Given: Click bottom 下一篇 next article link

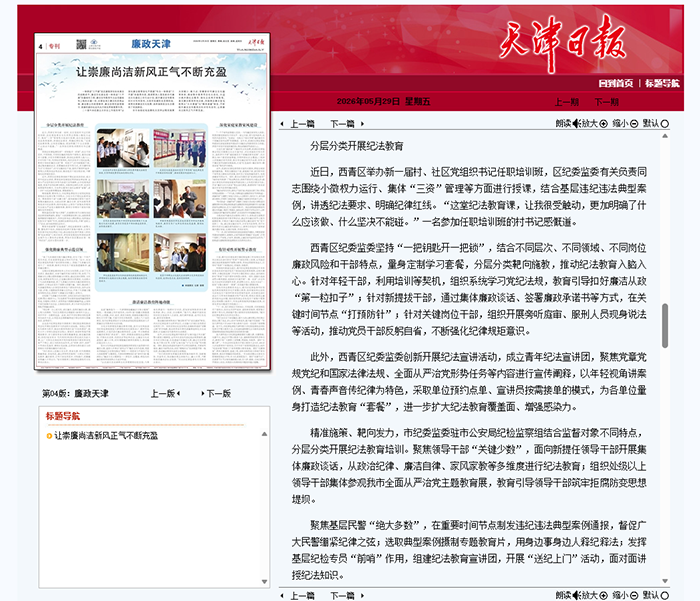Looking at the screenshot, I should (x=342, y=596).
